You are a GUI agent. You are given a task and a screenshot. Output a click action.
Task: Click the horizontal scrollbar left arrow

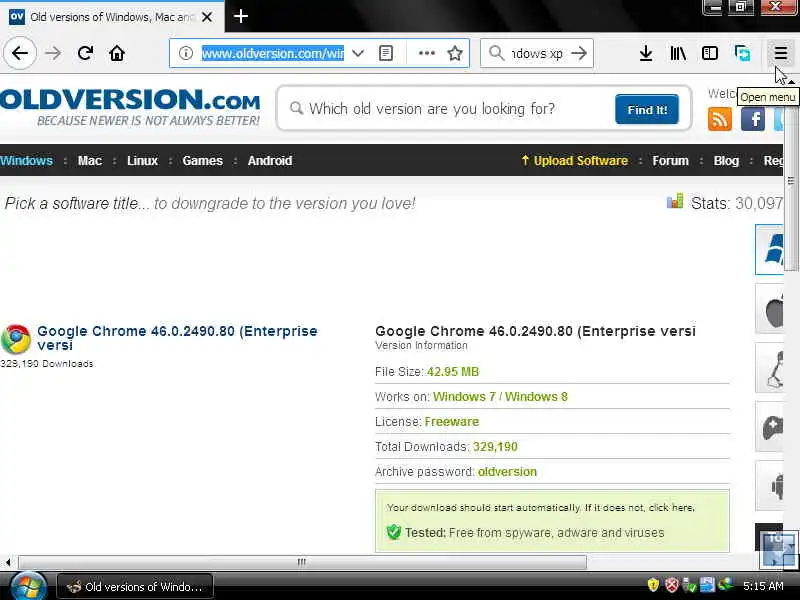(x=8, y=562)
